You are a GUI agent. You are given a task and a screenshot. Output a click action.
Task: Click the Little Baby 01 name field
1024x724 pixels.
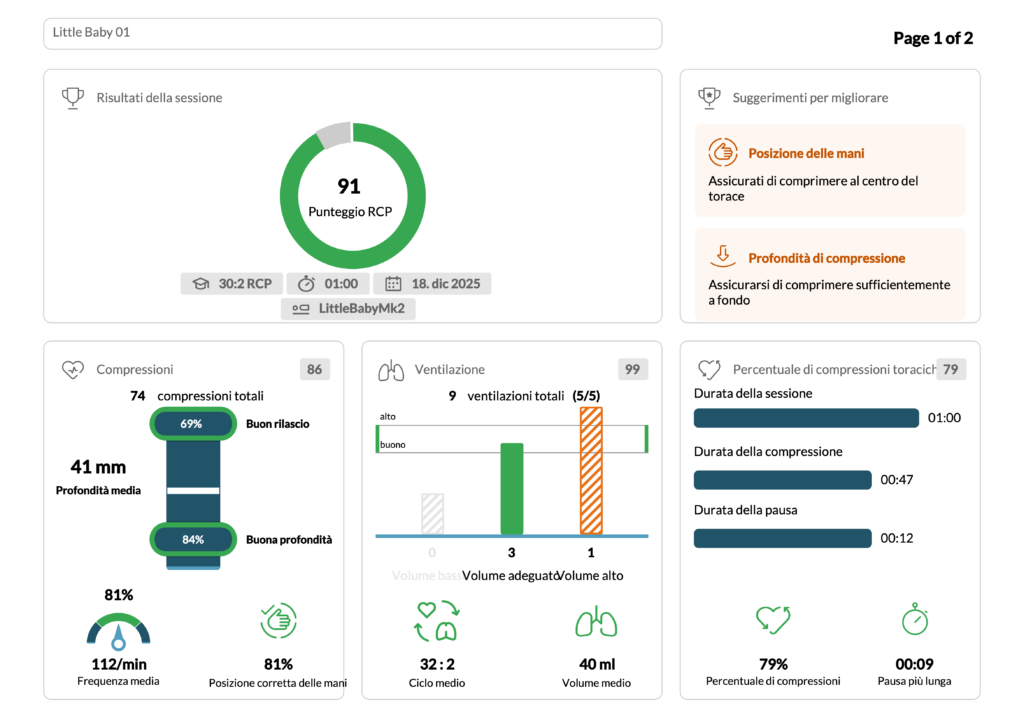353,33
